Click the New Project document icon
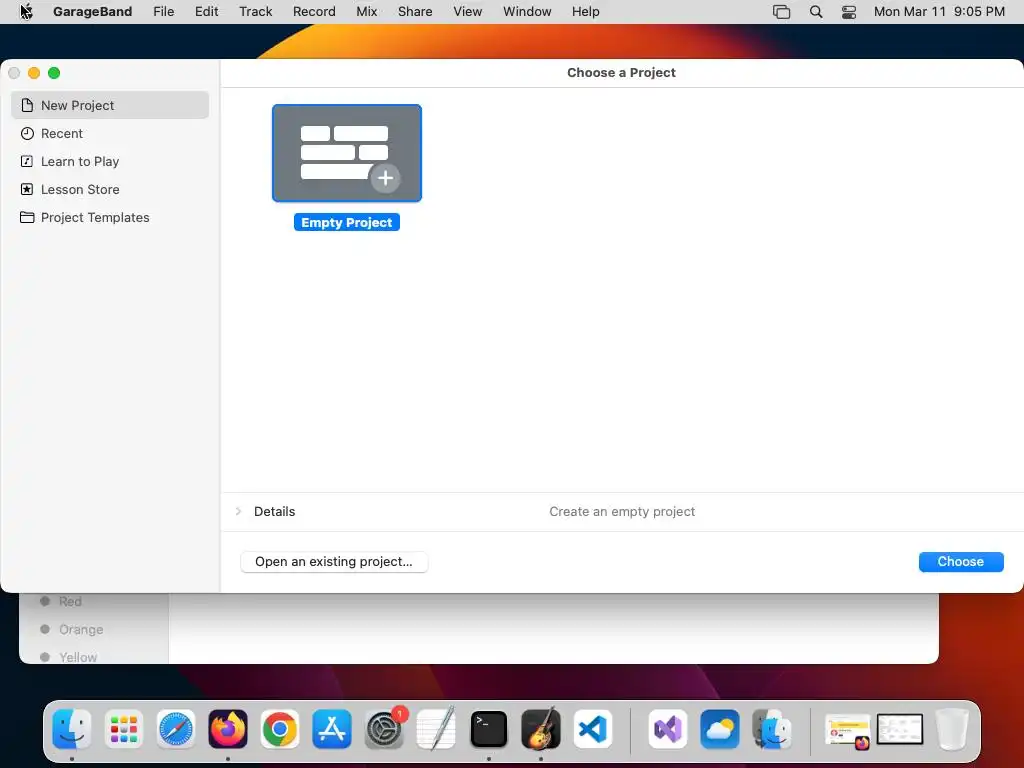The width and height of the screenshot is (1024, 768). pos(27,105)
